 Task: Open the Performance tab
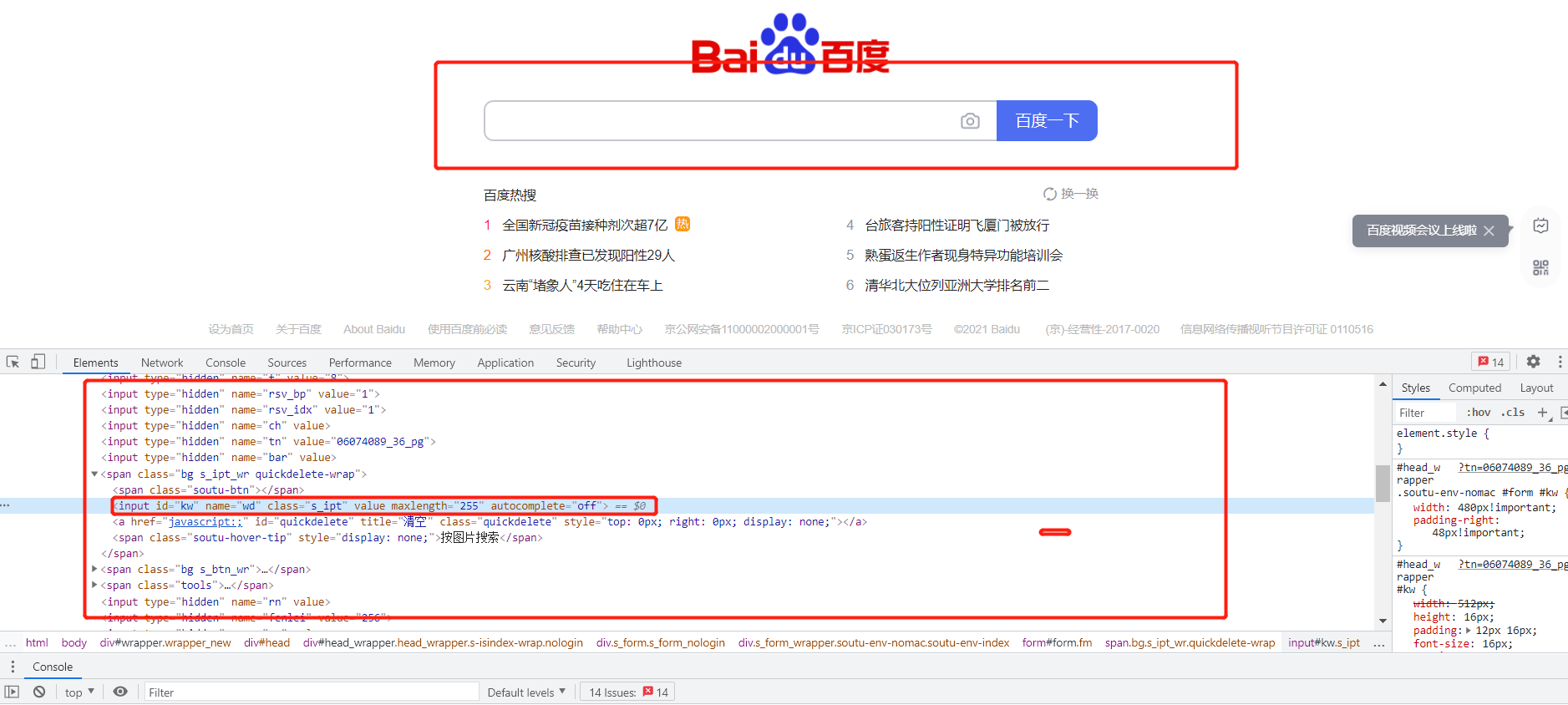point(360,363)
